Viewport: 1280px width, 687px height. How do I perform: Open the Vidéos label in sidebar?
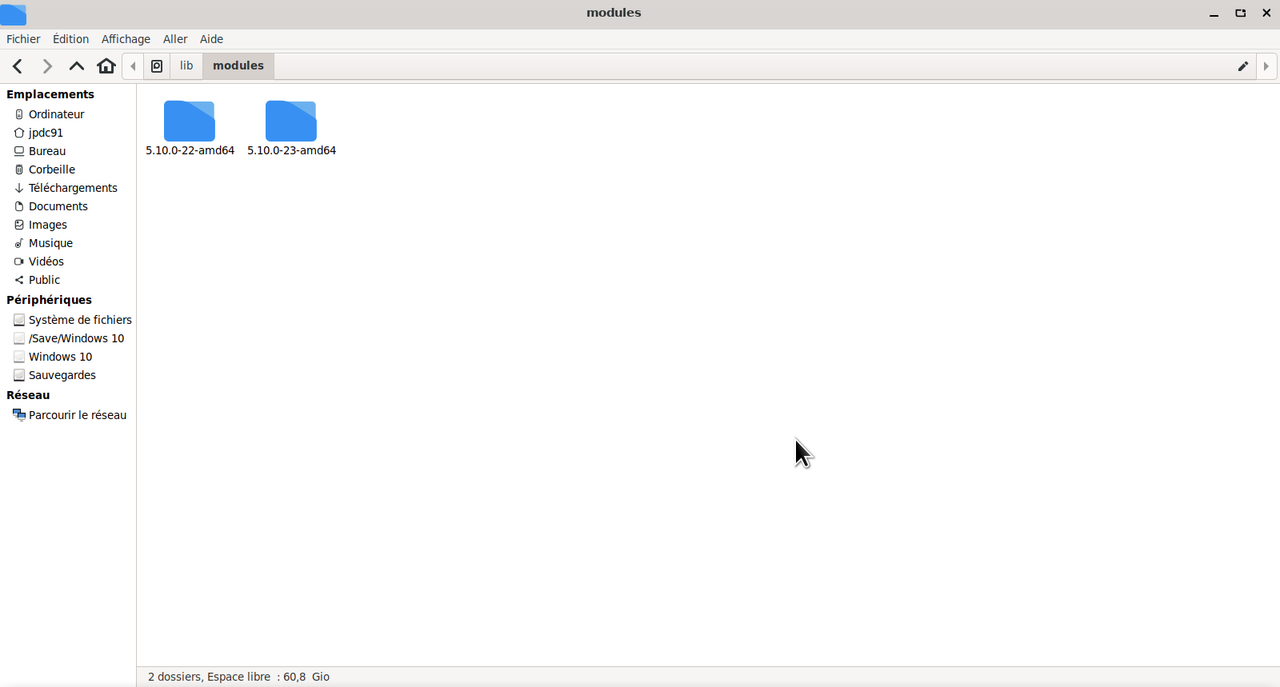pyautogui.click(x=46, y=262)
